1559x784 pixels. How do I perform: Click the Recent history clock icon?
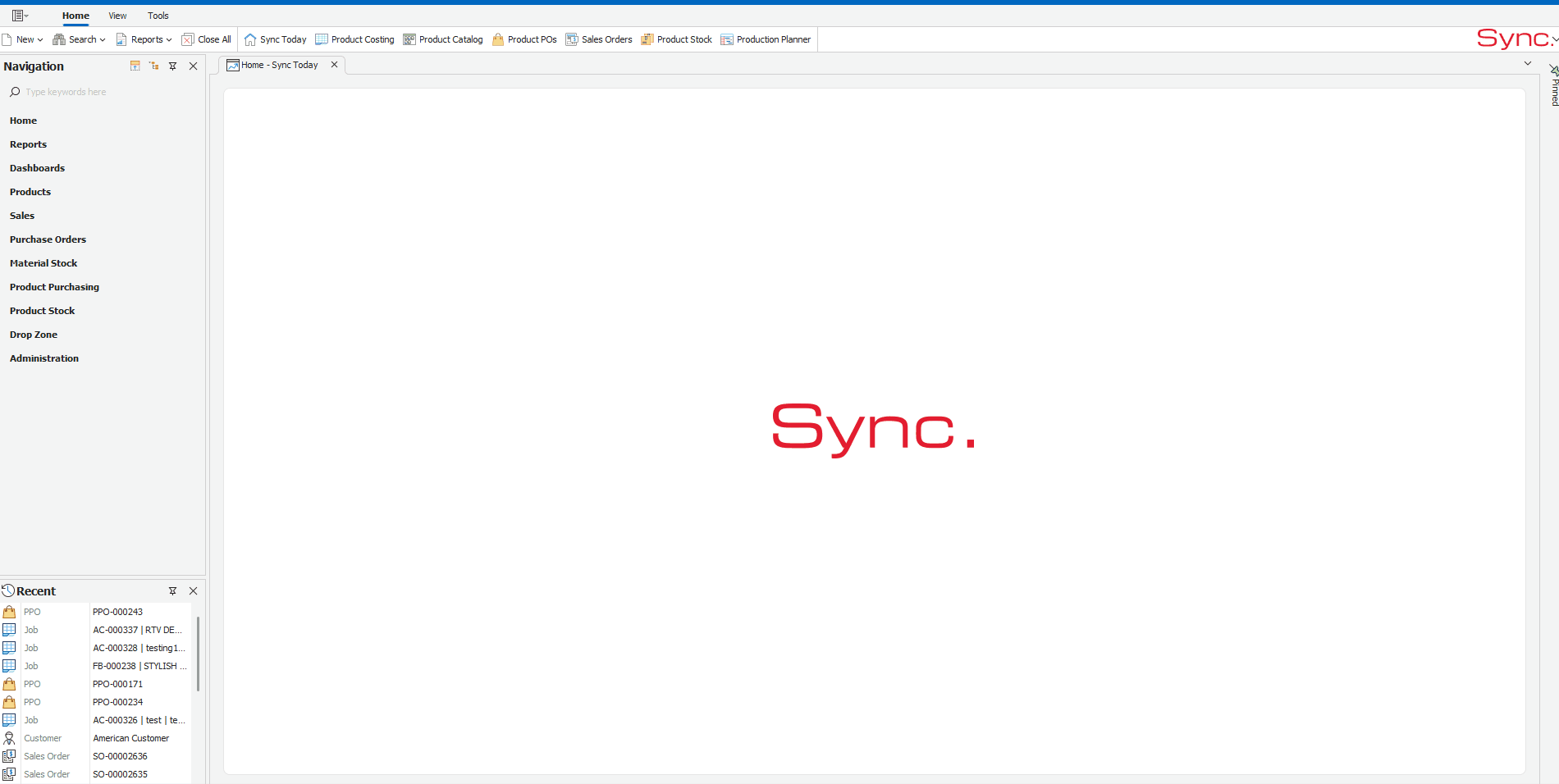(8, 590)
